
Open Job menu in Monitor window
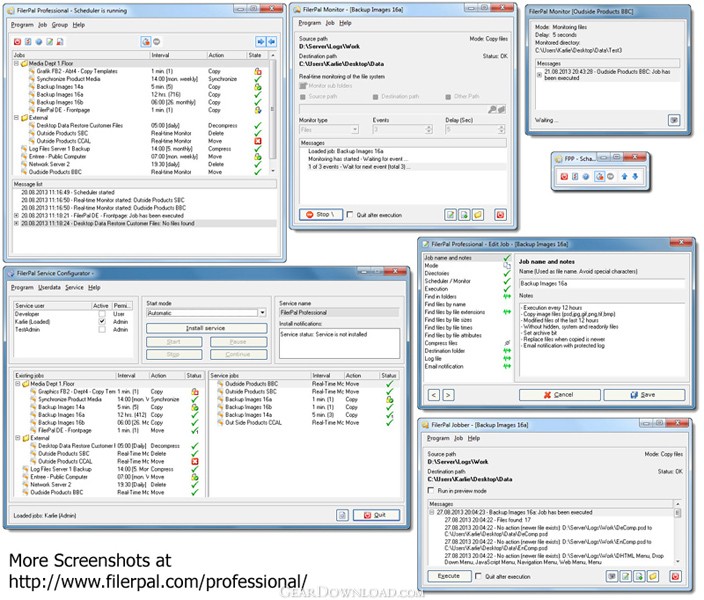tap(330, 23)
